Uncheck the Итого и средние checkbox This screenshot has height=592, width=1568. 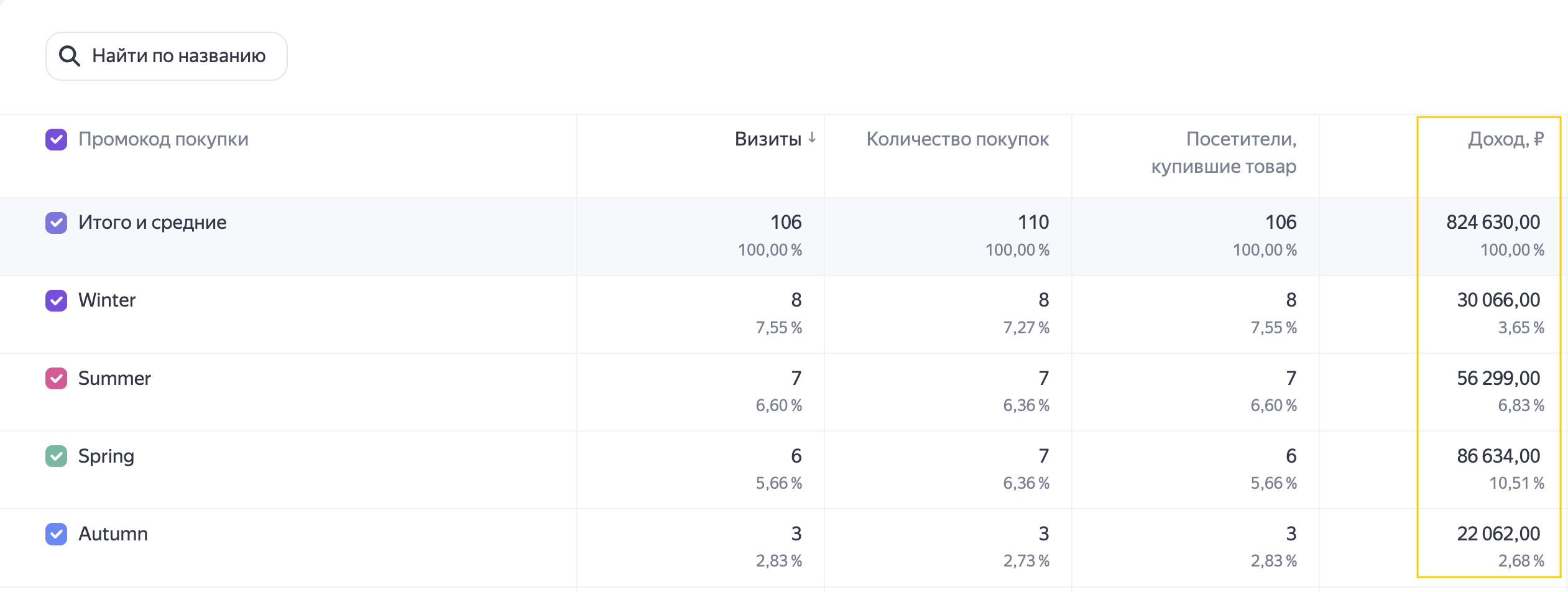(56, 223)
